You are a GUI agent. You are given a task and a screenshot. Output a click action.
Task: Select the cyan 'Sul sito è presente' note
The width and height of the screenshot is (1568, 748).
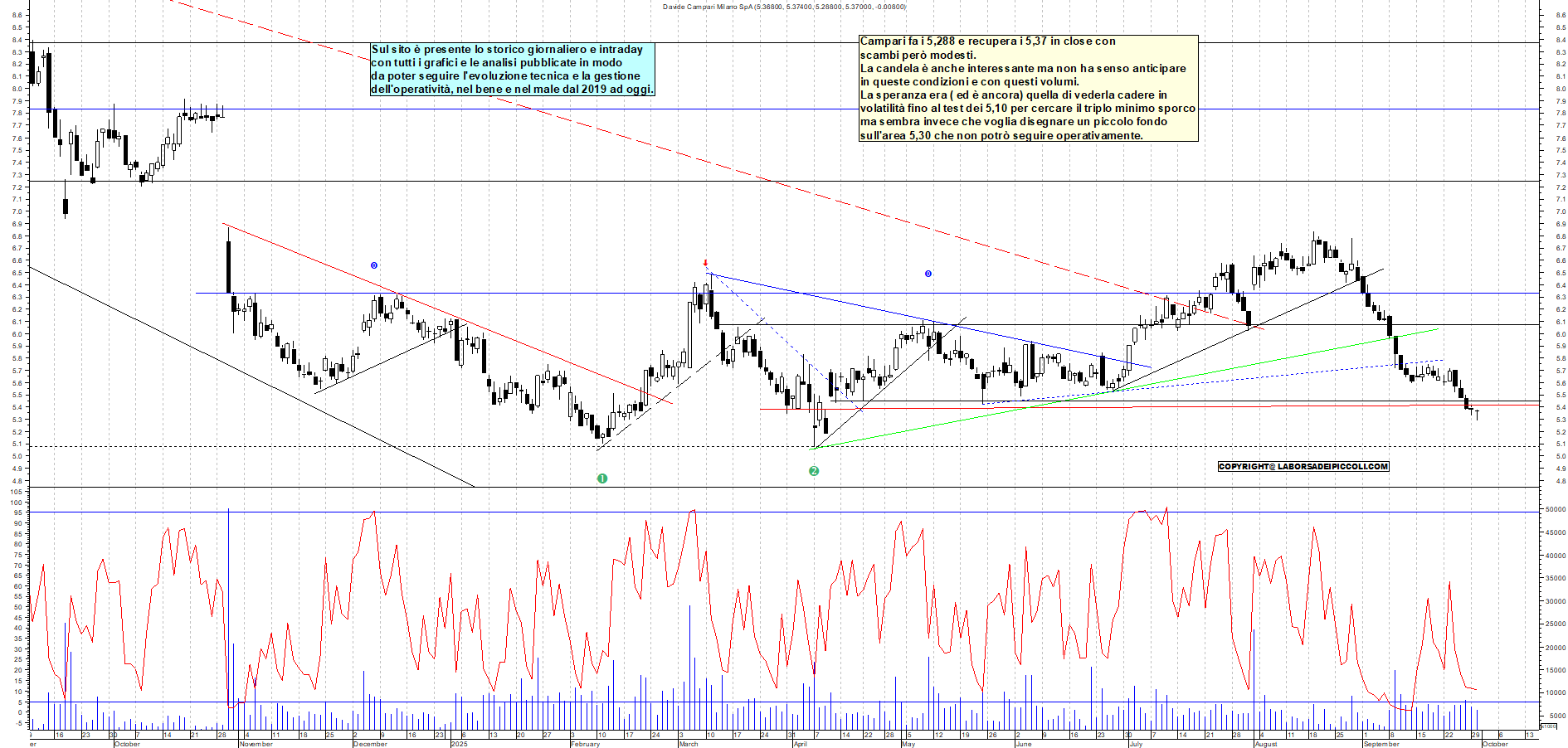pyautogui.click(x=512, y=70)
